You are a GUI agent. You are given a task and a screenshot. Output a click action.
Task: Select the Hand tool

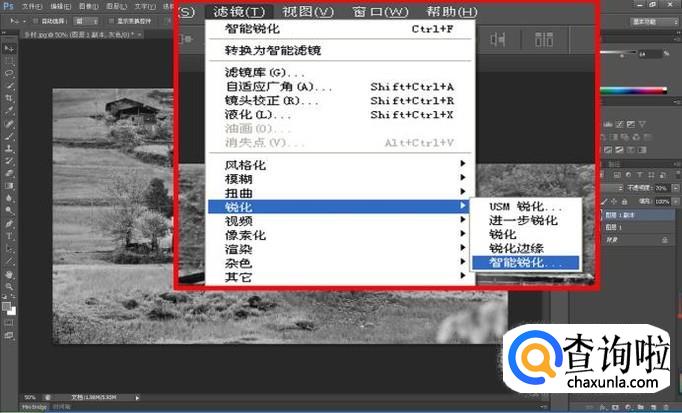(9, 274)
